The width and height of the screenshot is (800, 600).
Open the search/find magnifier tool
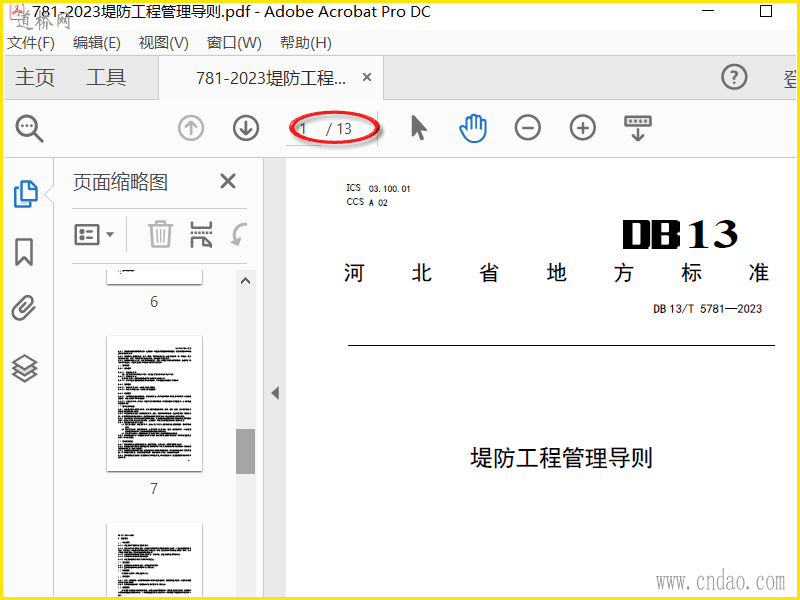click(30, 128)
